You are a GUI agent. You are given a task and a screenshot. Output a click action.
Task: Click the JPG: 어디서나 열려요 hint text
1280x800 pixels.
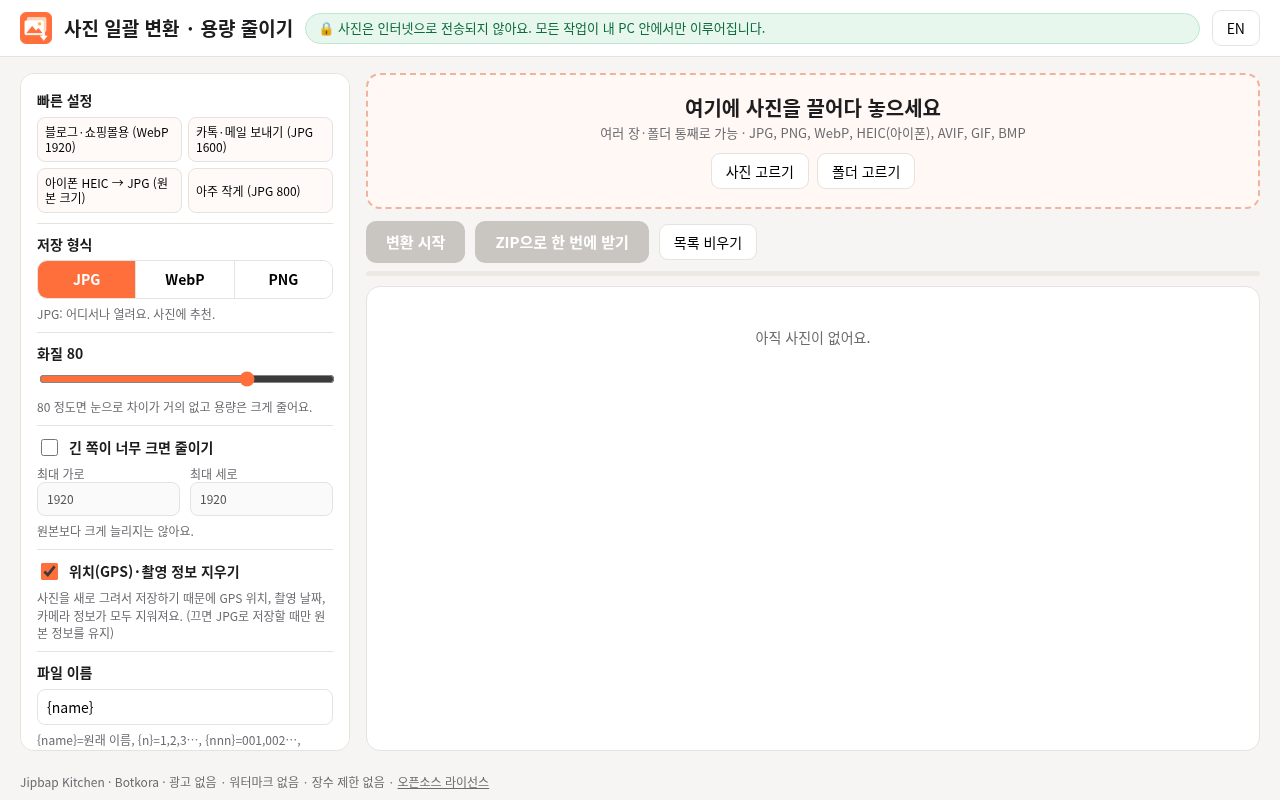tap(126, 314)
